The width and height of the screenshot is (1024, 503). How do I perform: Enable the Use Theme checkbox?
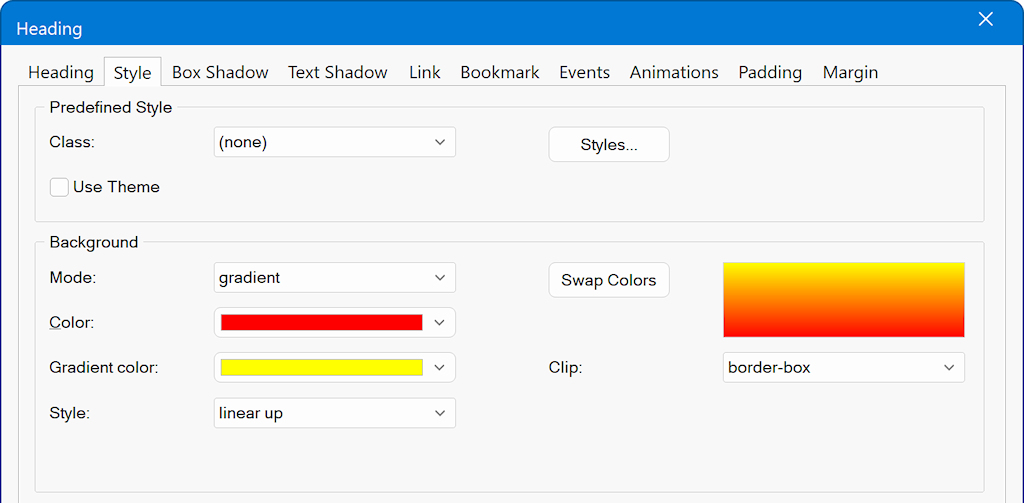(x=60, y=187)
